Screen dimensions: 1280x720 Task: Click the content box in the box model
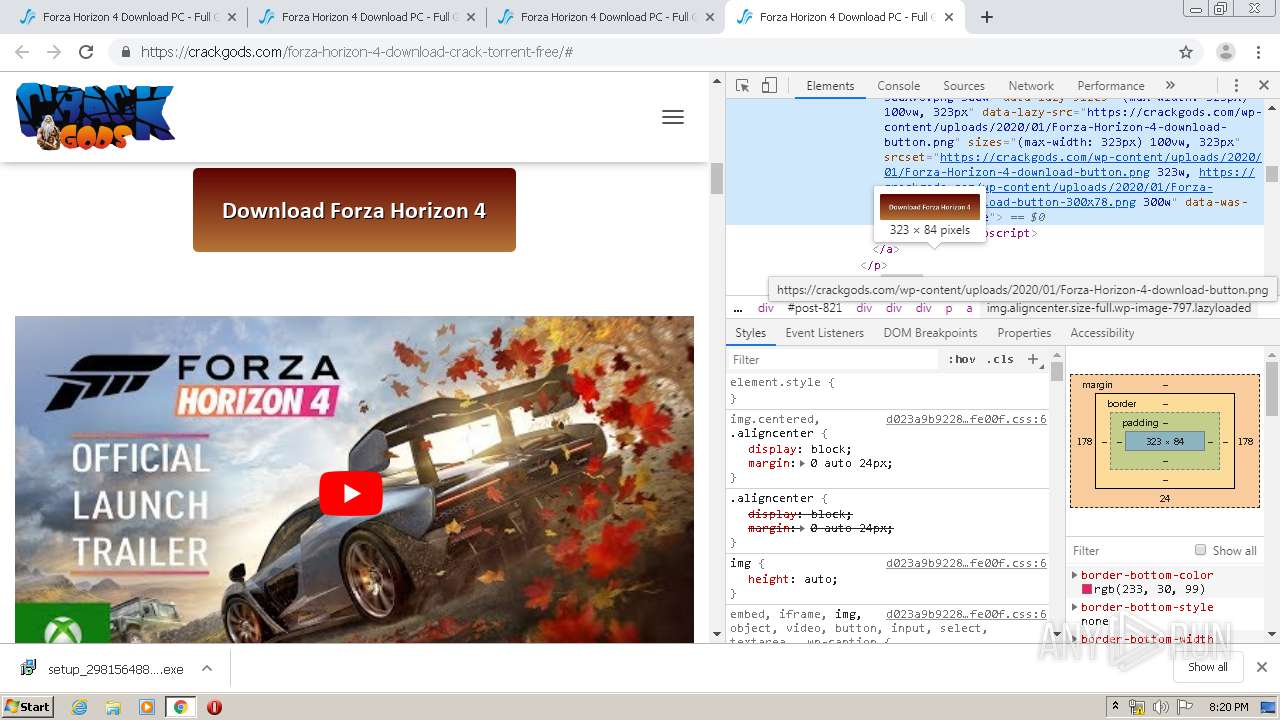(1164, 441)
